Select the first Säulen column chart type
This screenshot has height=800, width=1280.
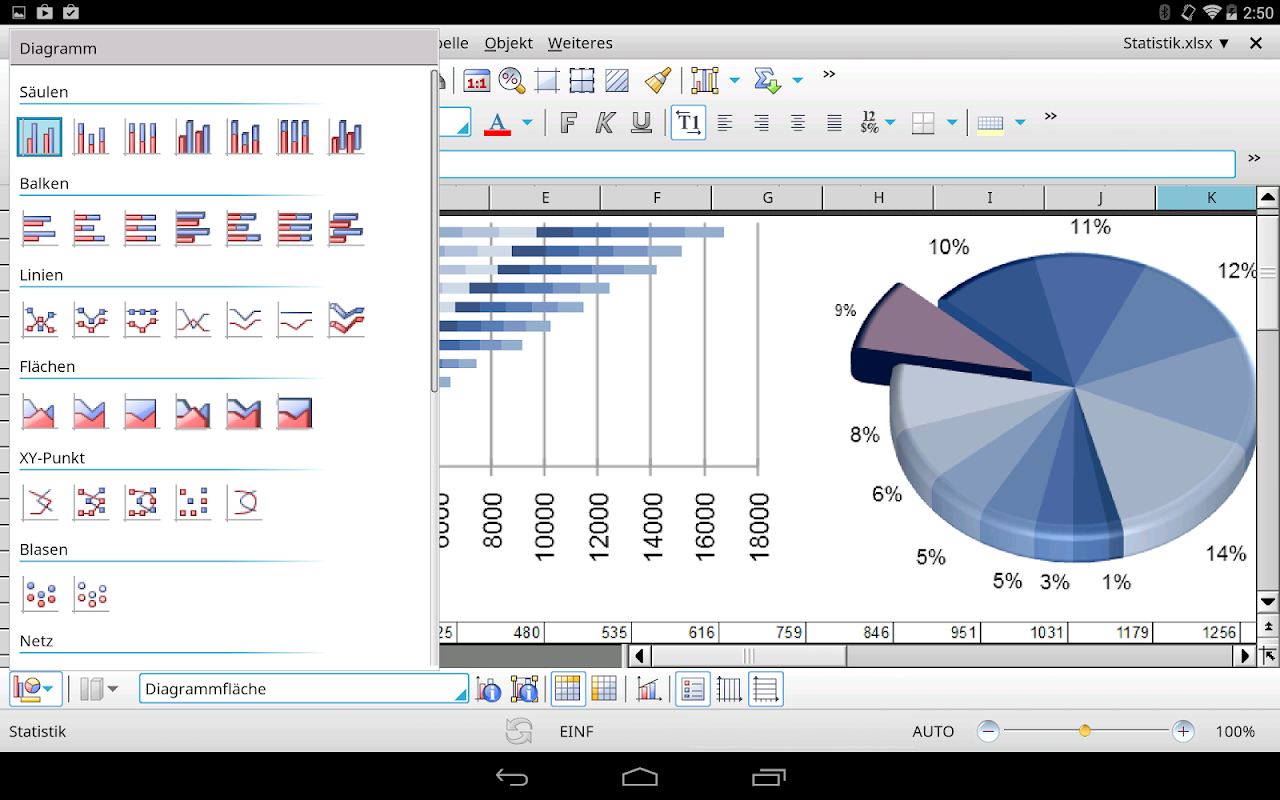[40, 137]
